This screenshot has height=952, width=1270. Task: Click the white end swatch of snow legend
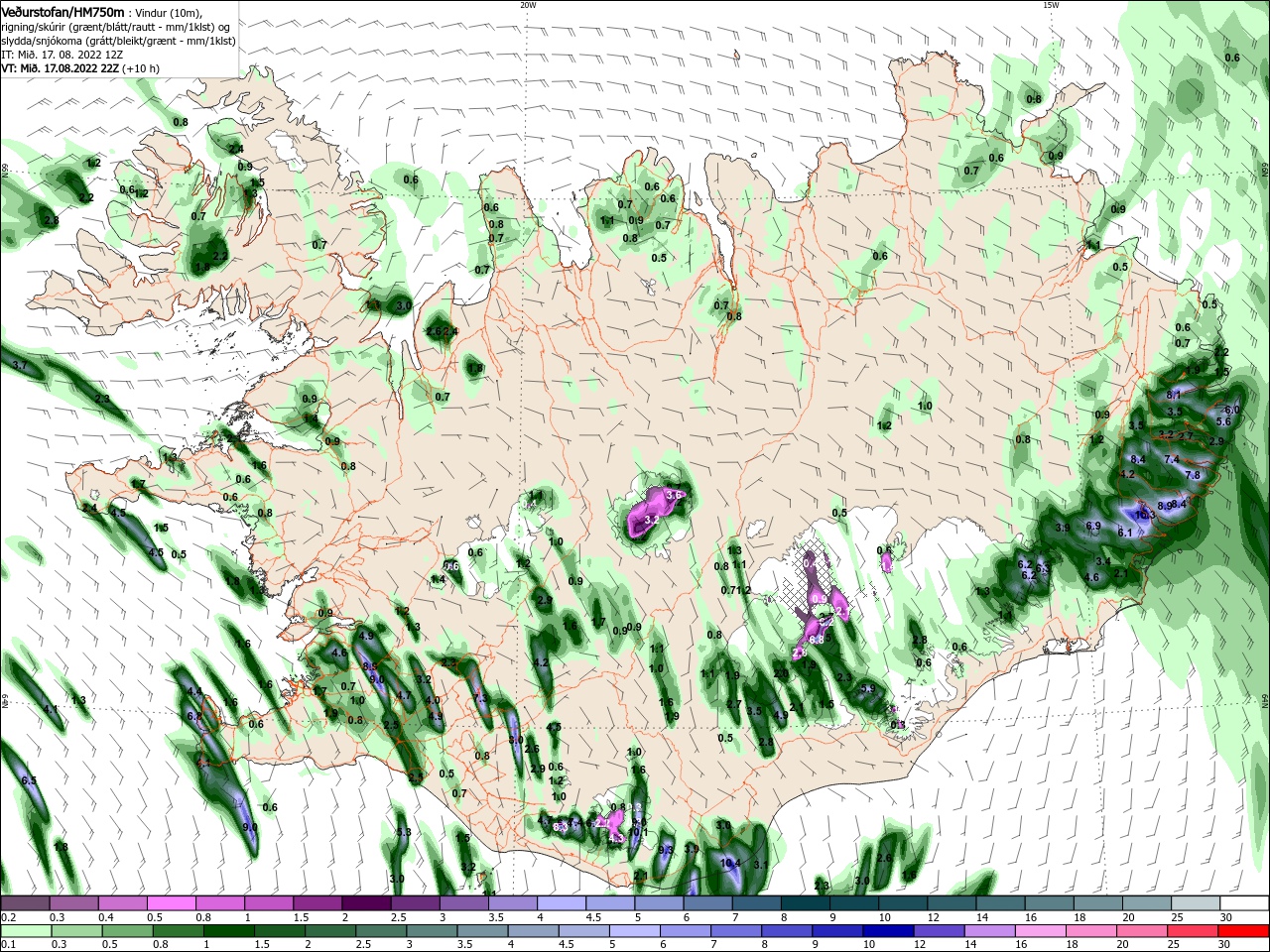[x=1244, y=903]
